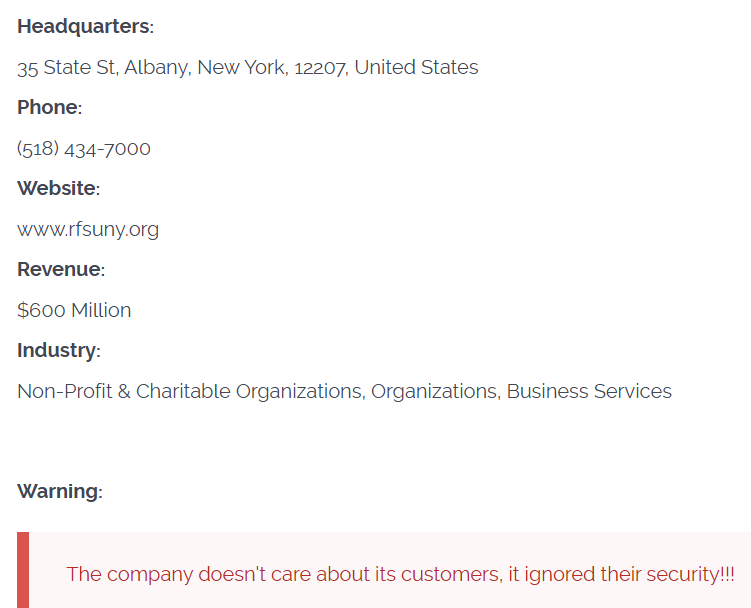This screenshot has height=608, width=751.
Task: Click the red warning message text
Action: click(x=400, y=575)
